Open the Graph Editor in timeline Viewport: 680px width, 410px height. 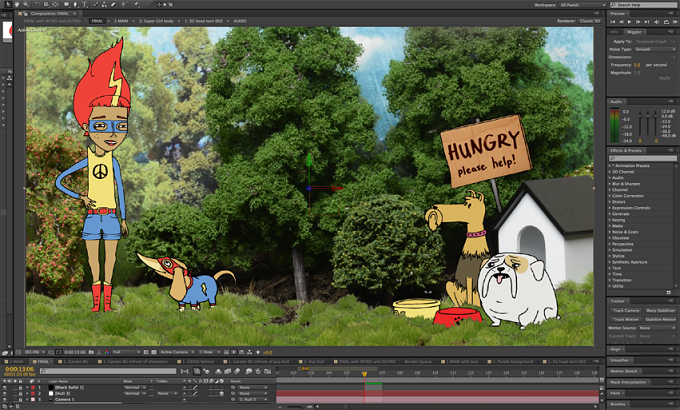(268, 371)
